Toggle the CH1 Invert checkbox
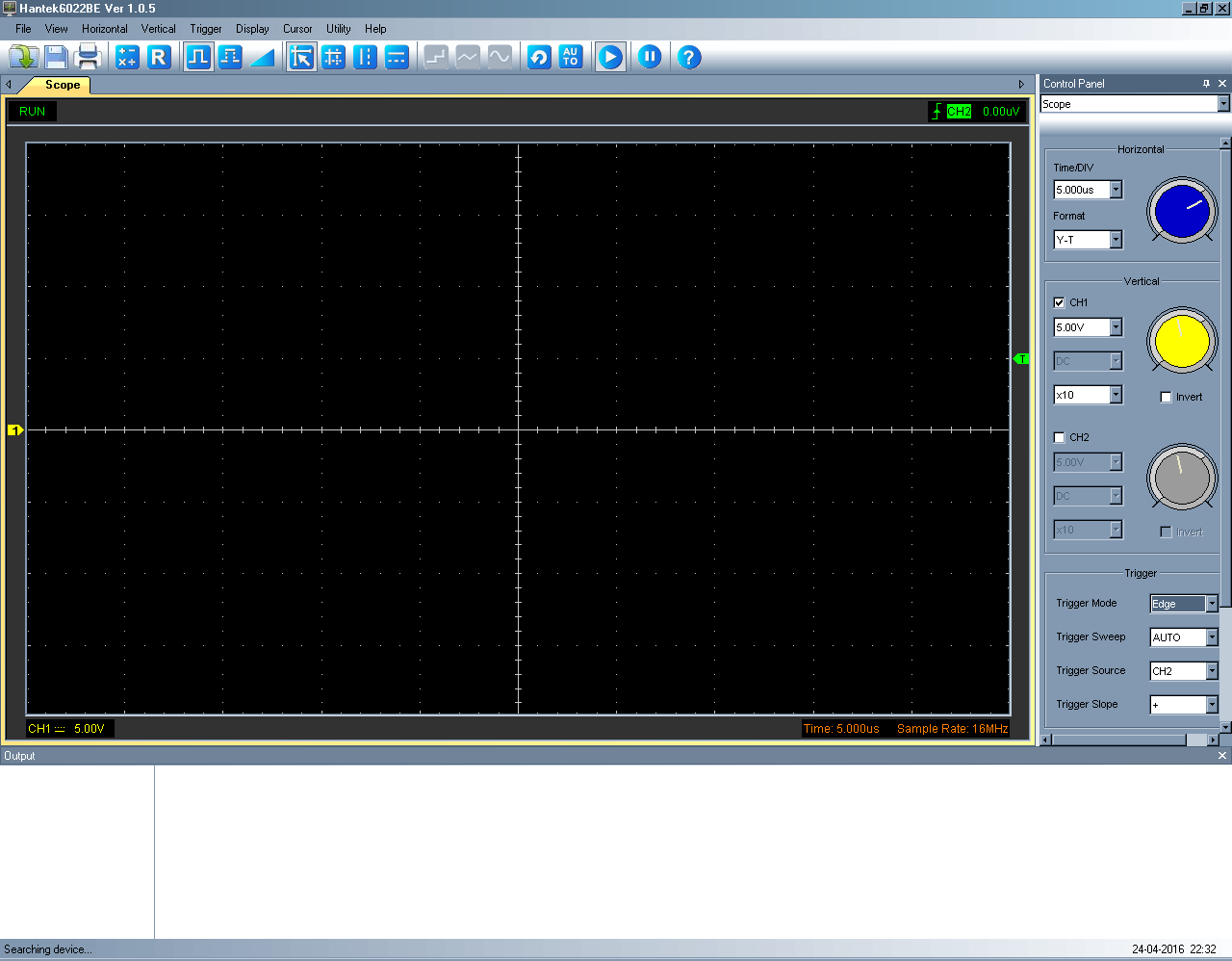The image size is (1232, 961). (x=1166, y=397)
